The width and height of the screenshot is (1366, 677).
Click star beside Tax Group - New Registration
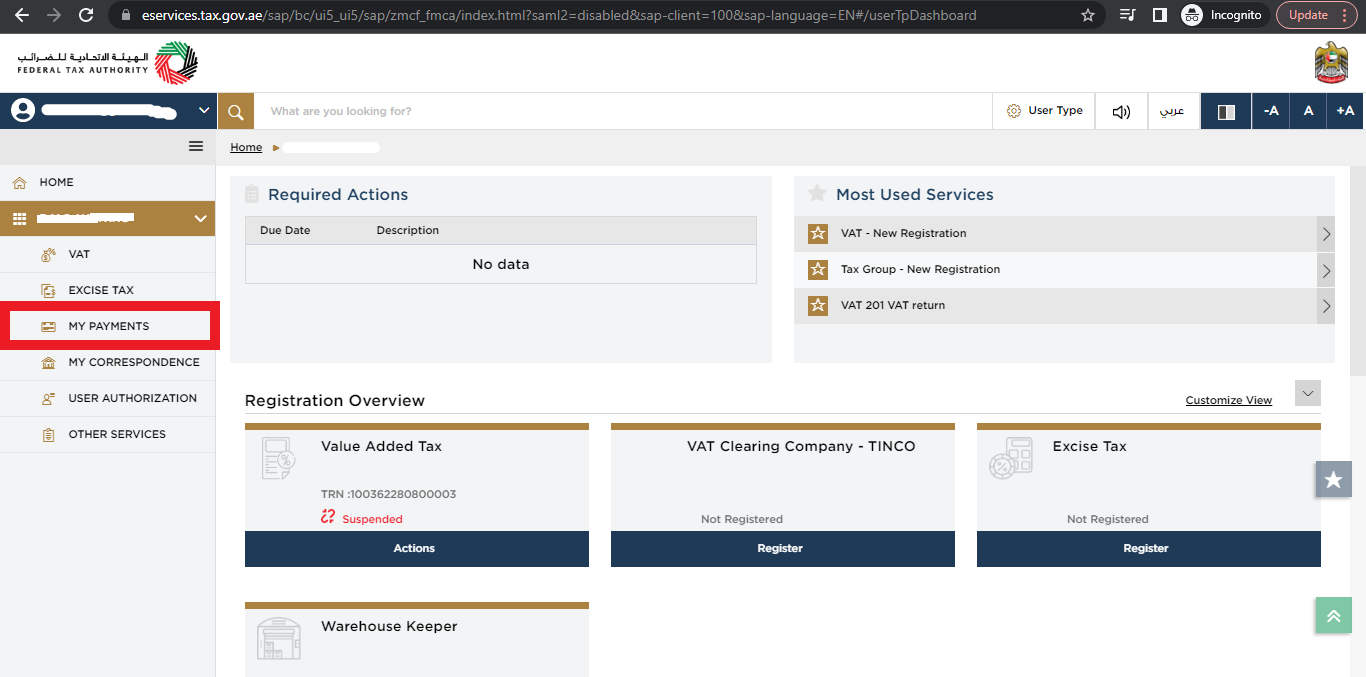(x=818, y=269)
